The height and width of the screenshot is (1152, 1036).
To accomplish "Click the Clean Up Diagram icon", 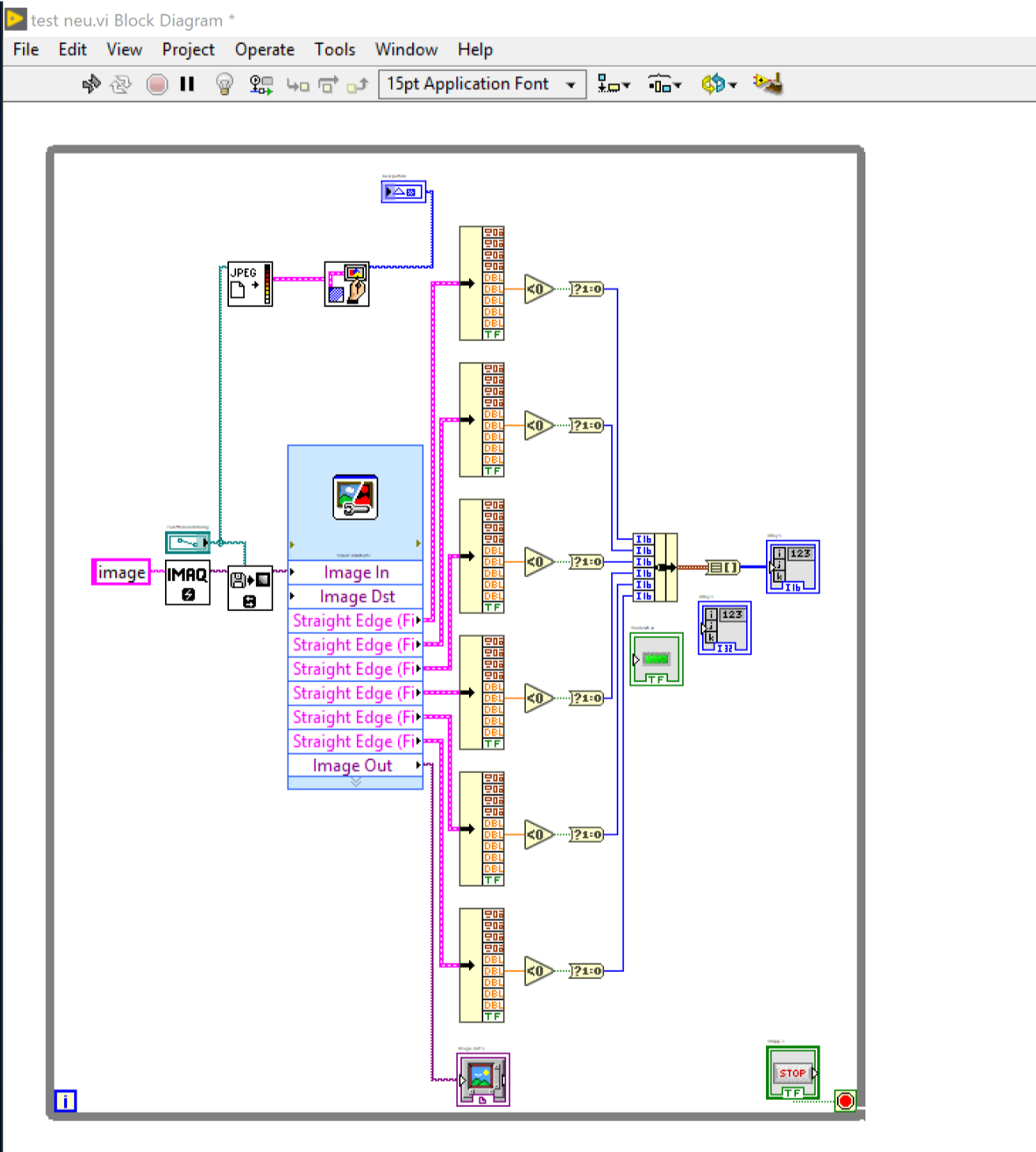I will 768,84.
